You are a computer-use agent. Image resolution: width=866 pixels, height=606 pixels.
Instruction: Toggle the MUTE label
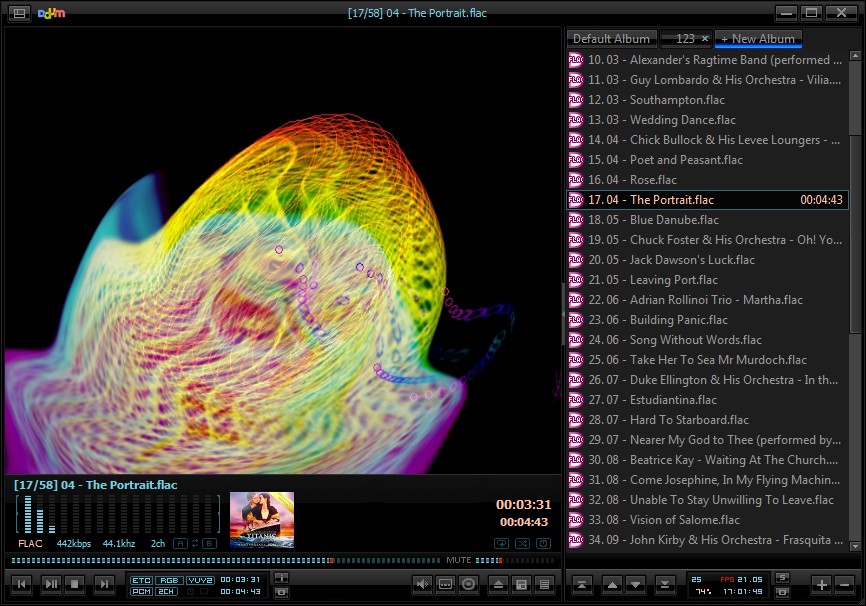pyautogui.click(x=458, y=560)
